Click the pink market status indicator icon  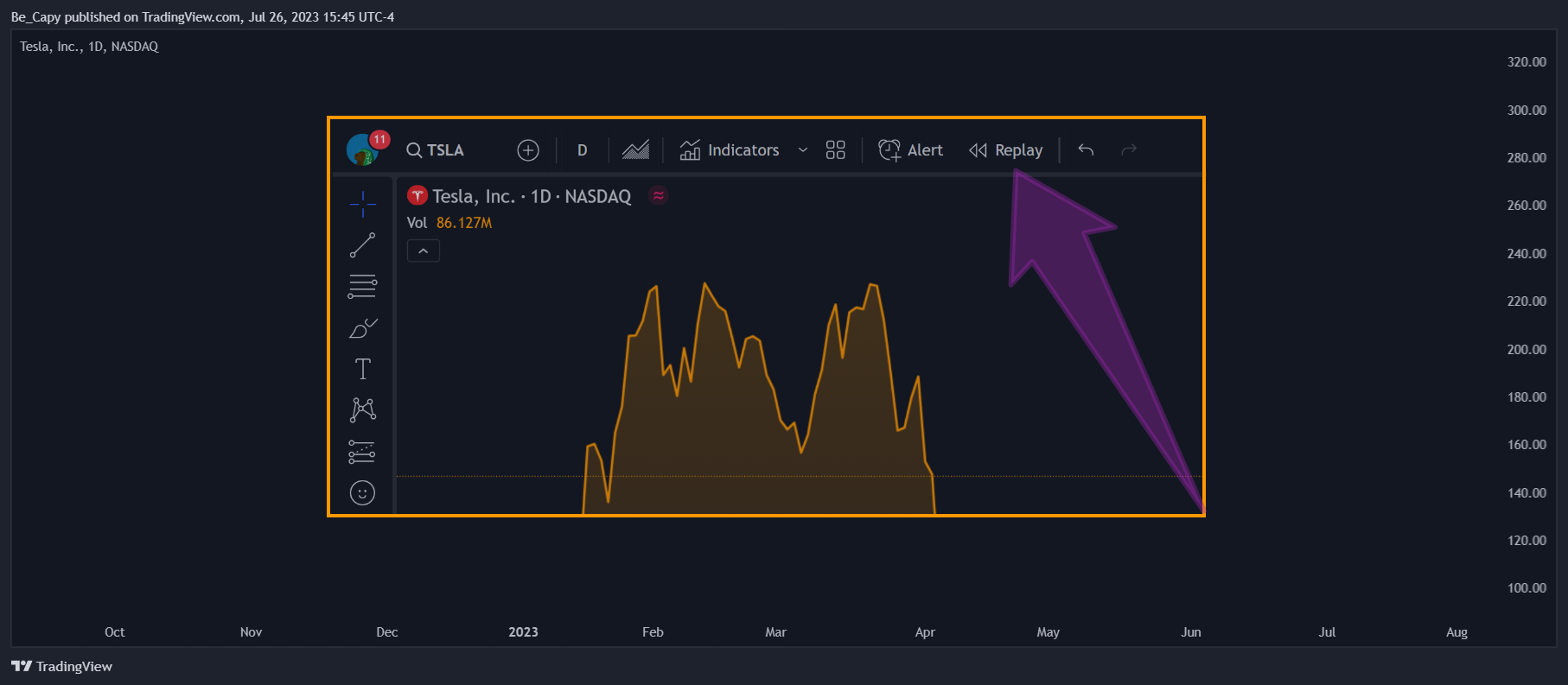point(659,196)
